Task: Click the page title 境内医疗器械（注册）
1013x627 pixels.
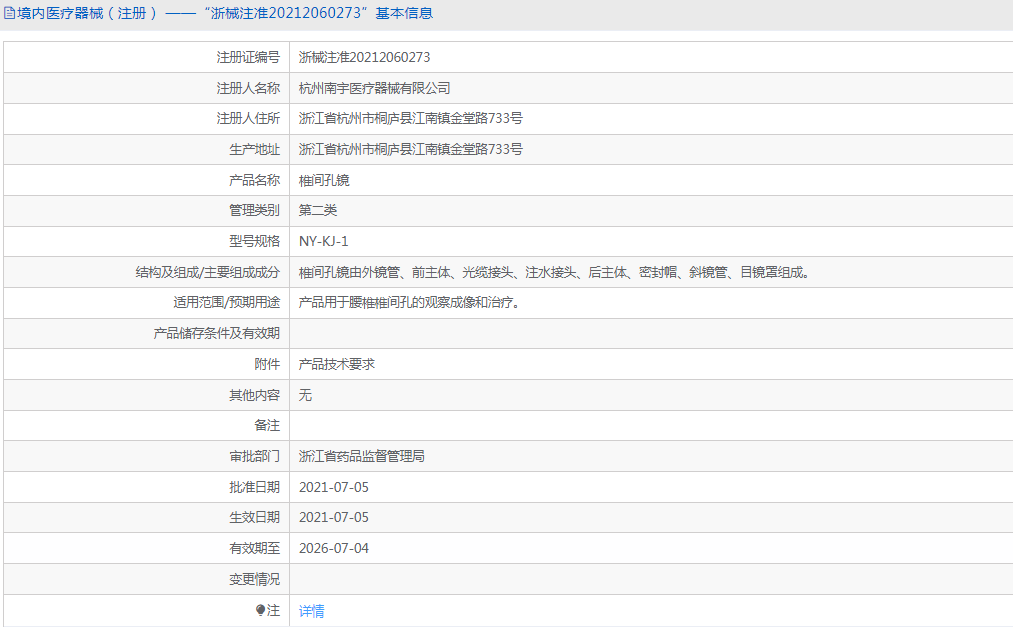Action: (89, 13)
